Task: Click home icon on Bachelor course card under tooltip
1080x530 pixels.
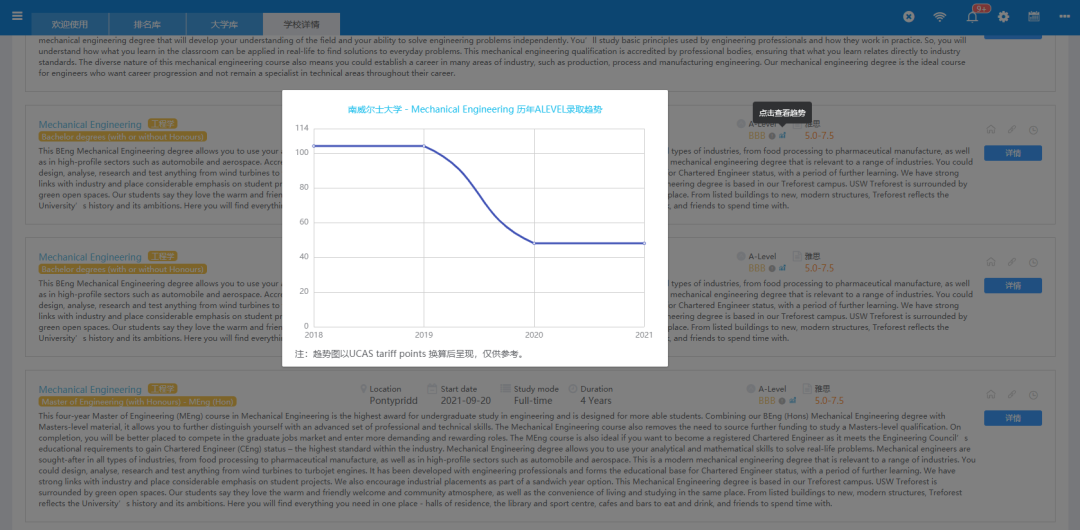Action: pos(991,130)
